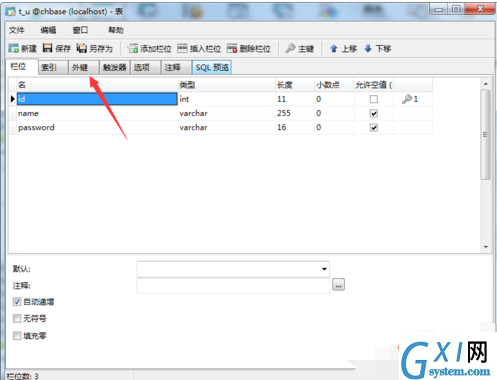Click the 名 (Name) column header
The height and width of the screenshot is (380, 497).
tap(97, 85)
